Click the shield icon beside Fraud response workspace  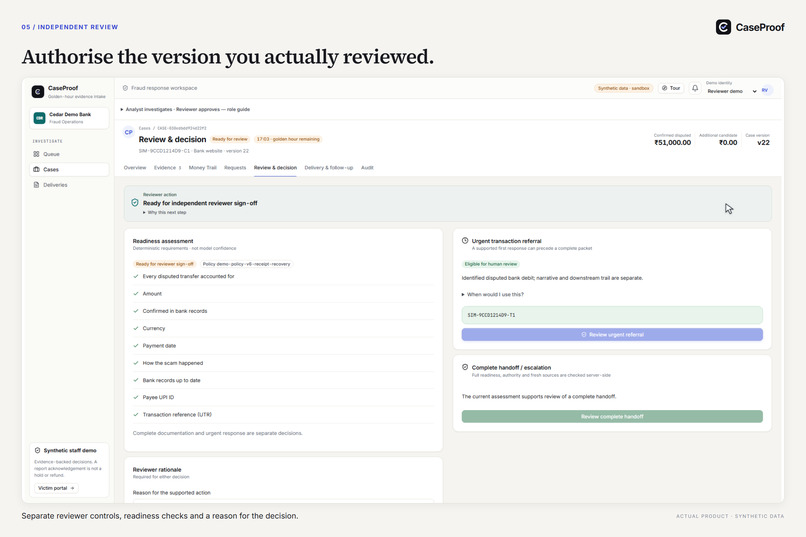point(125,88)
